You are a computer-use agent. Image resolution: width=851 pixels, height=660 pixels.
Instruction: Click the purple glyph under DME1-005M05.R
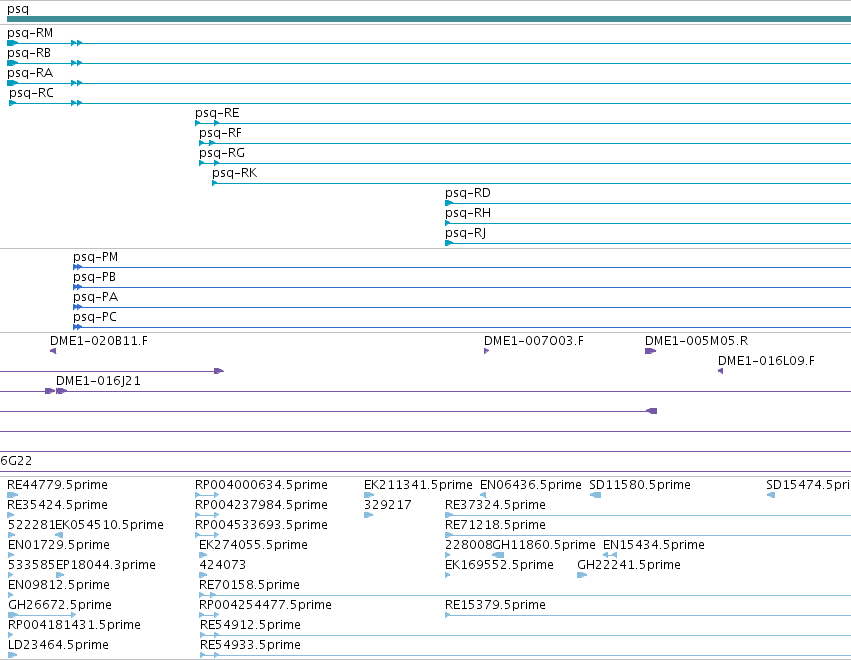click(650, 351)
